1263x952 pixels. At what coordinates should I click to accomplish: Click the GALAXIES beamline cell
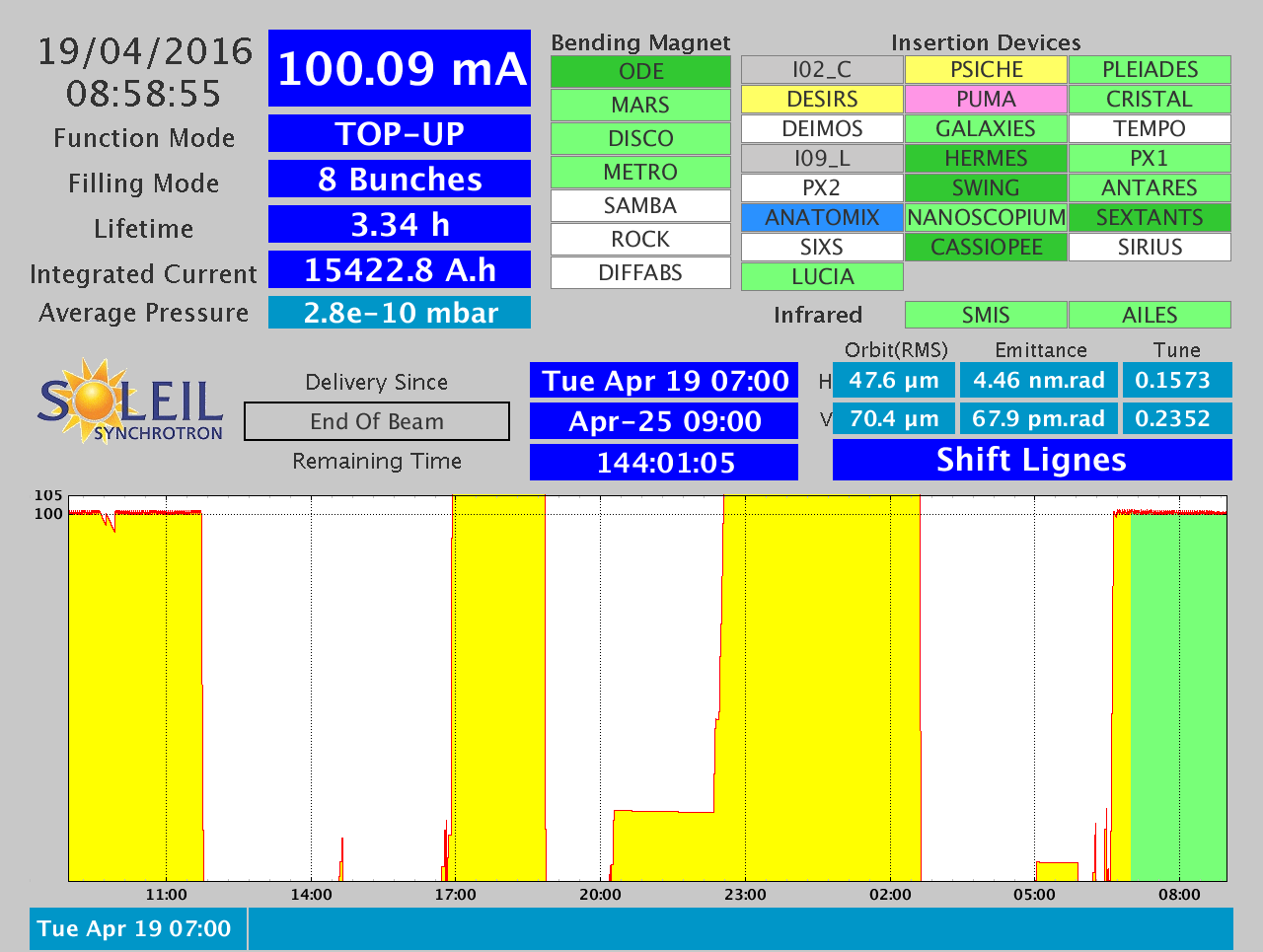tap(986, 129)
